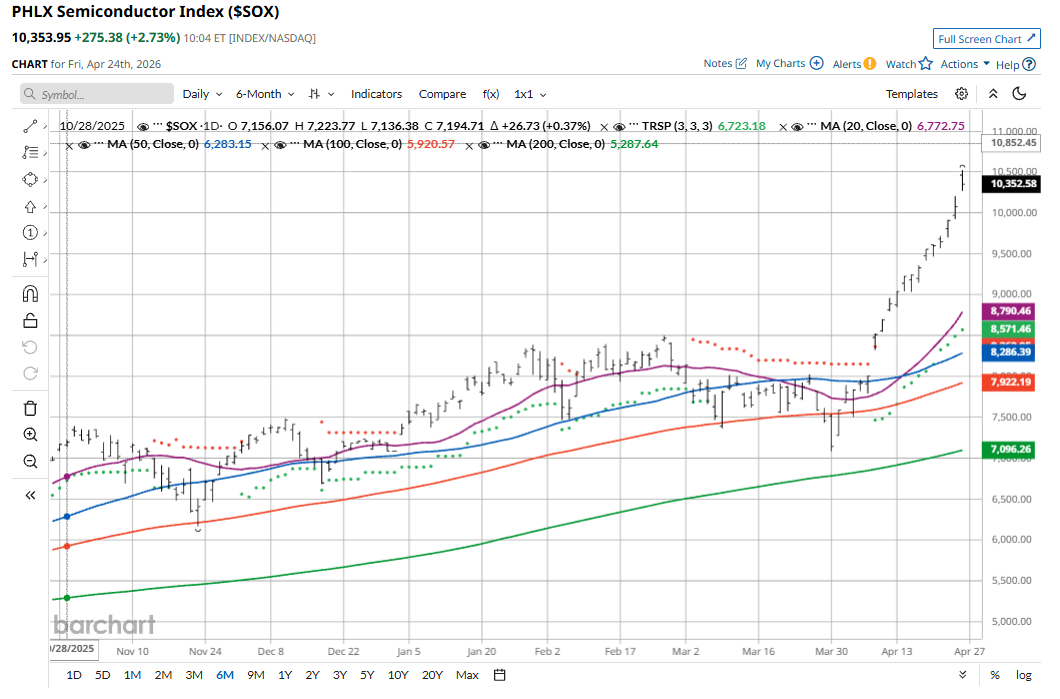
Task: Expand the 6-Month period dropdown
Action: pyautogui.click(x=265, y=94)
